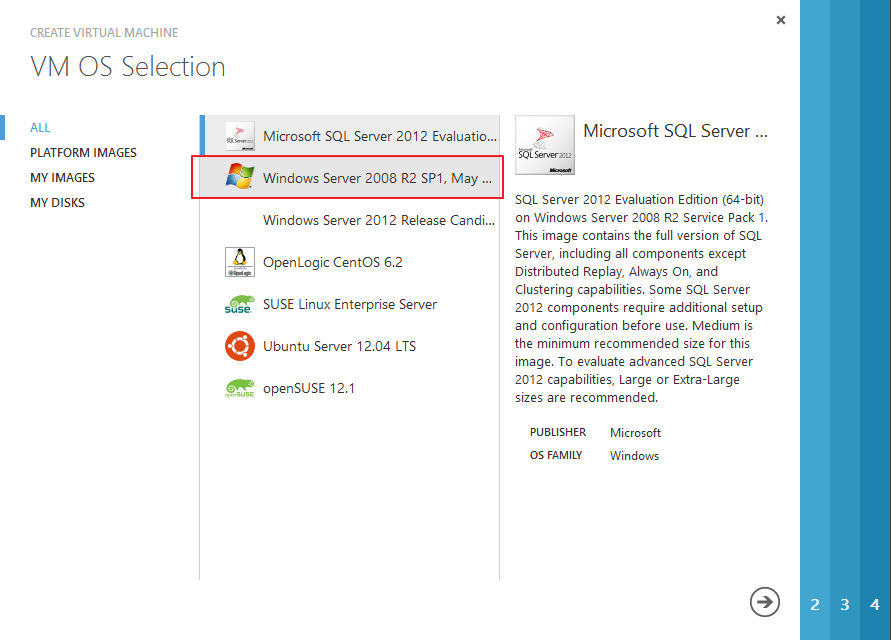Choose Windows Server 2008 R2 SP1 image
891x640 pixels.
(377, 178)
